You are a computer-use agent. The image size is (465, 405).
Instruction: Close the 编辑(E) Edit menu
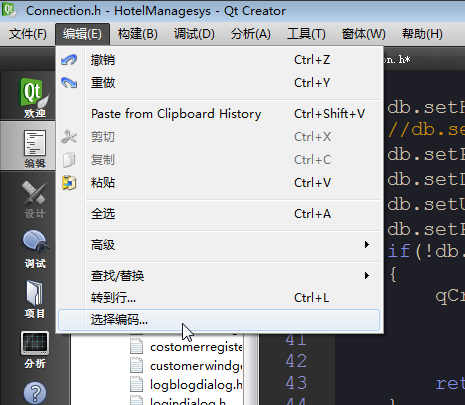coord(82,34)
